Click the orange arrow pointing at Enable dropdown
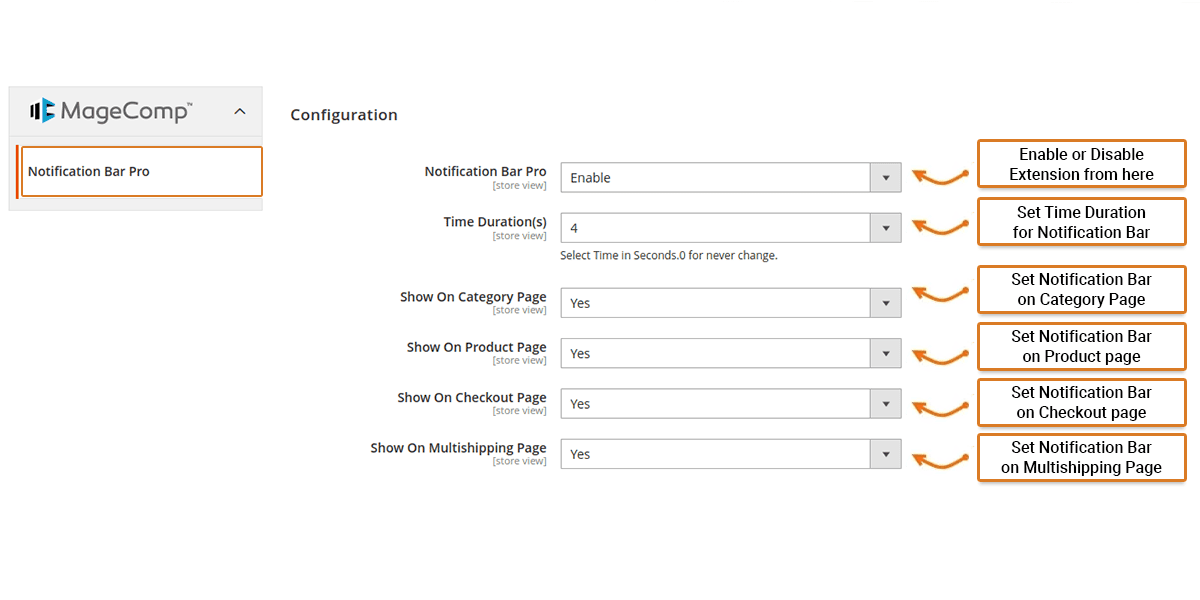This screenshot has width=1200, height=600. (941, 178)
